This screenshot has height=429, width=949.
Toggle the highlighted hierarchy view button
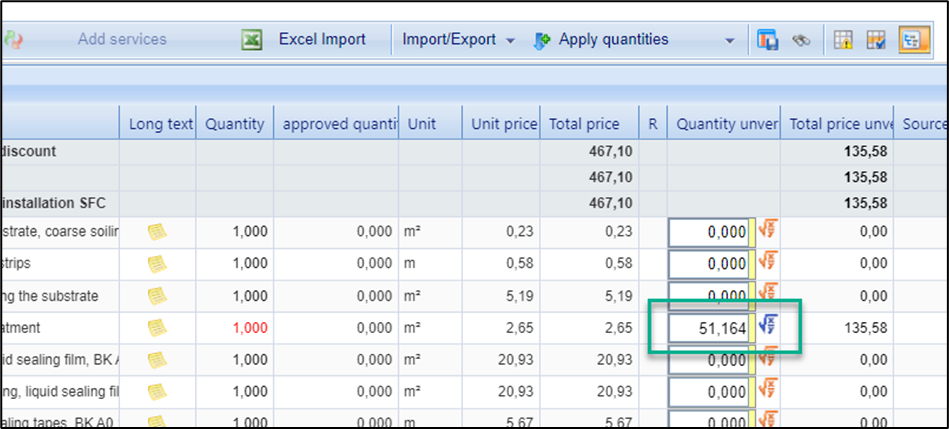[x=913, y=40]
